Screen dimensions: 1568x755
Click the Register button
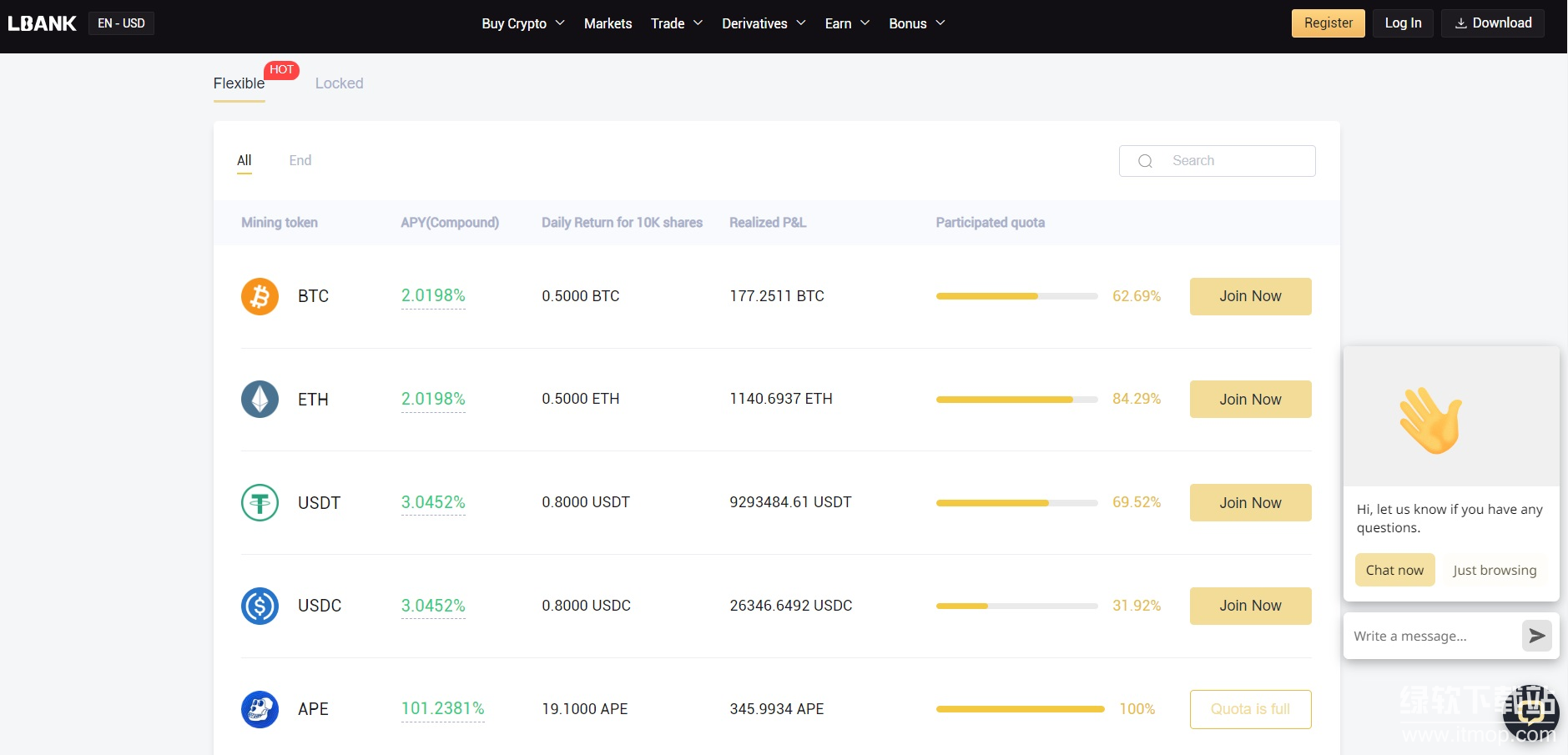click(1328, 23)
